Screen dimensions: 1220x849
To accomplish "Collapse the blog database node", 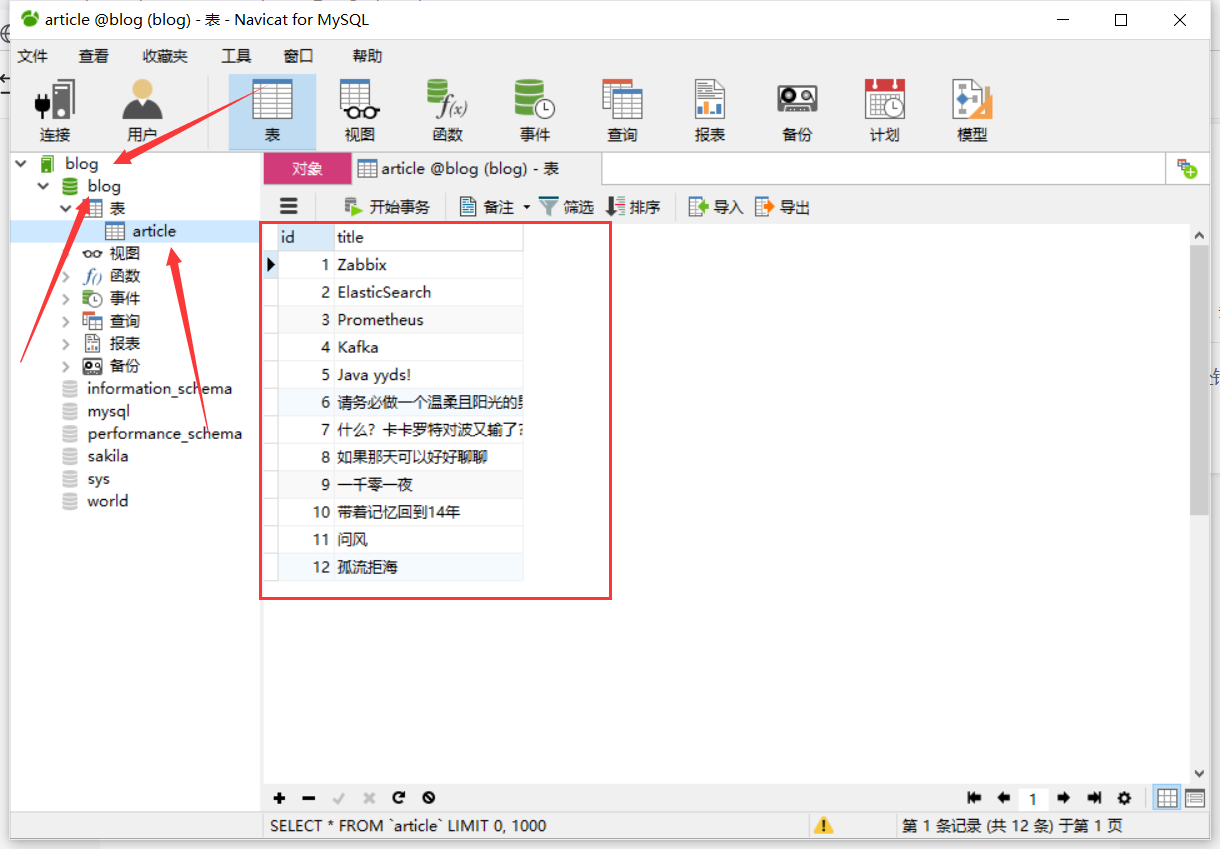I will pyautogui.click(x=43, y=186).
